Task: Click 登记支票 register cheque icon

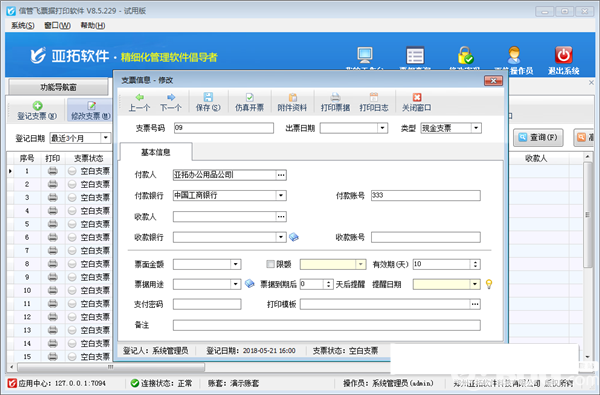Action: click(38, 105)
